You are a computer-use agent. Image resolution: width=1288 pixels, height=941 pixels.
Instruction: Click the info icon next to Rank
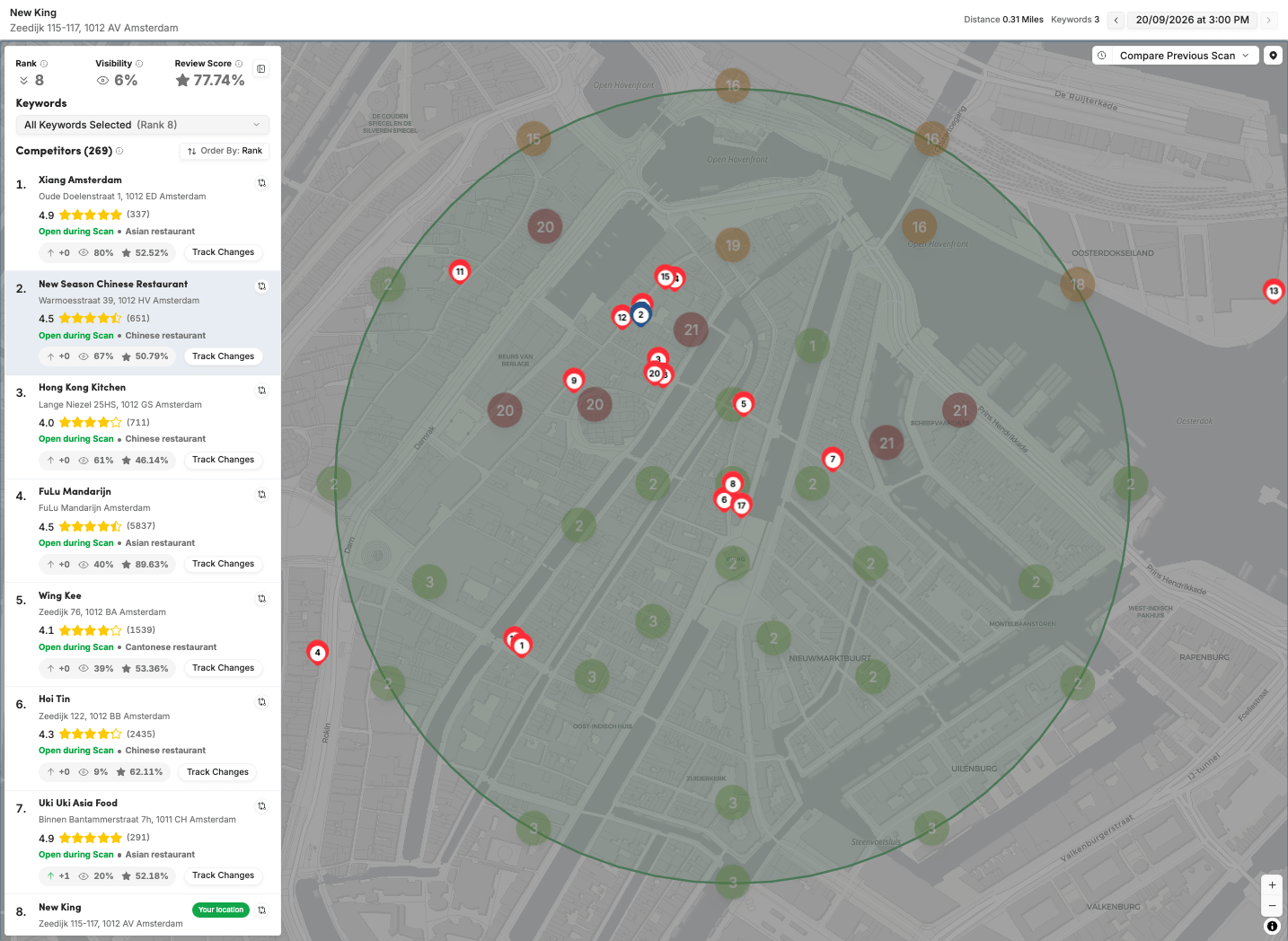click(44, 64)
